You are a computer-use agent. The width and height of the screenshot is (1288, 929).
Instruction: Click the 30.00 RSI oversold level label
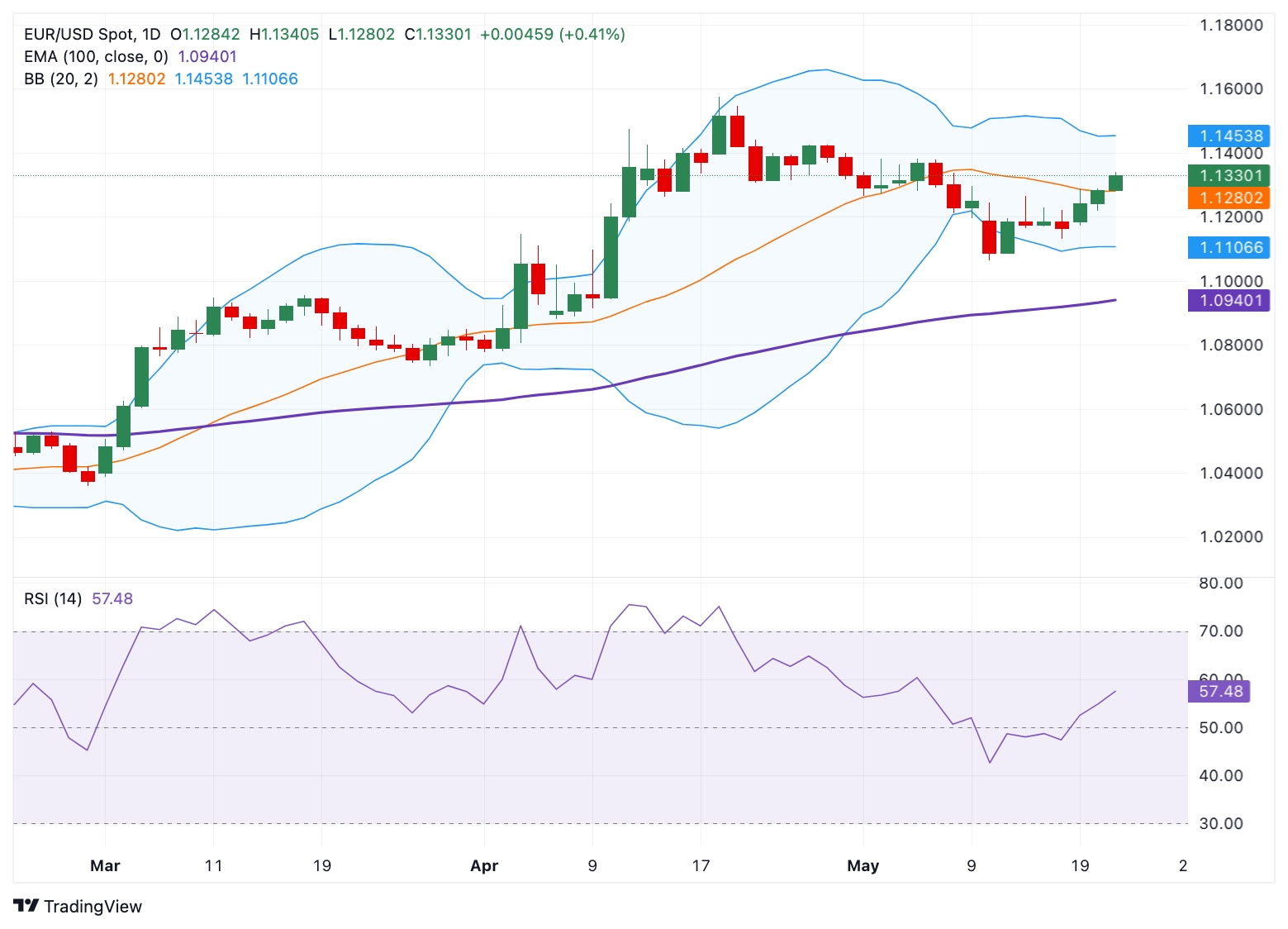click(1220, 823)
